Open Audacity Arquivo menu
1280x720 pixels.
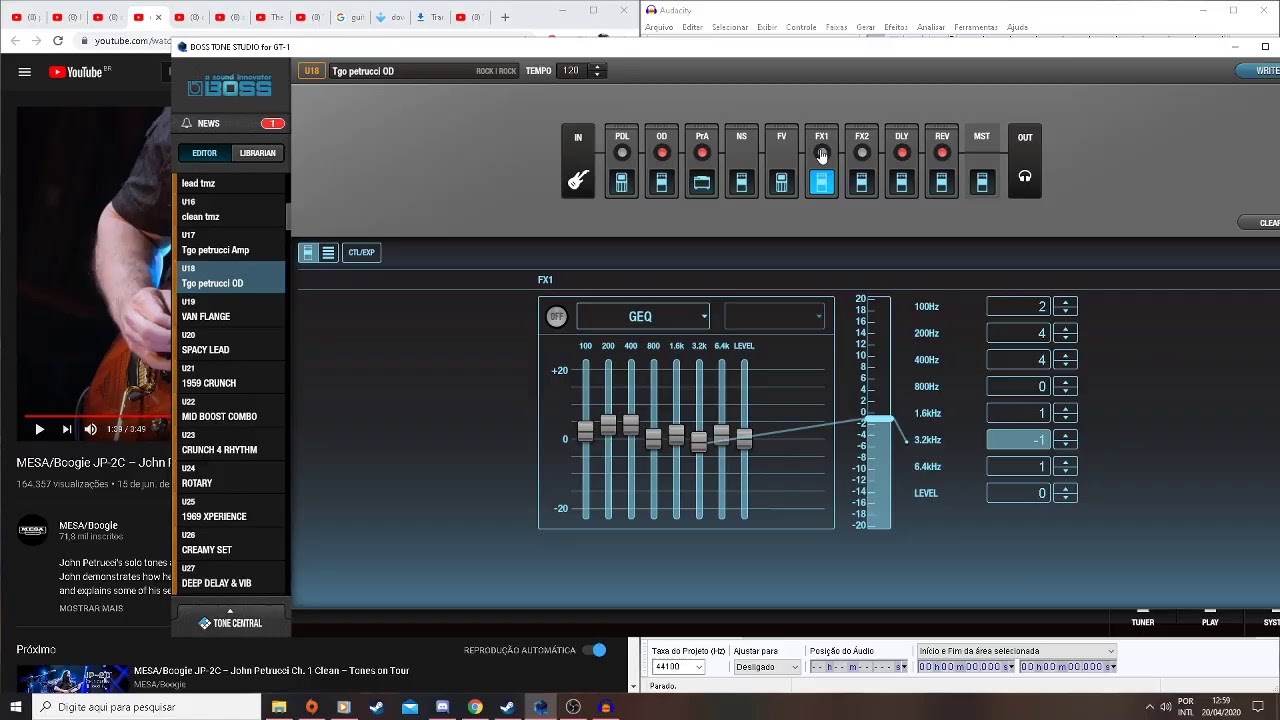(659, 27)
